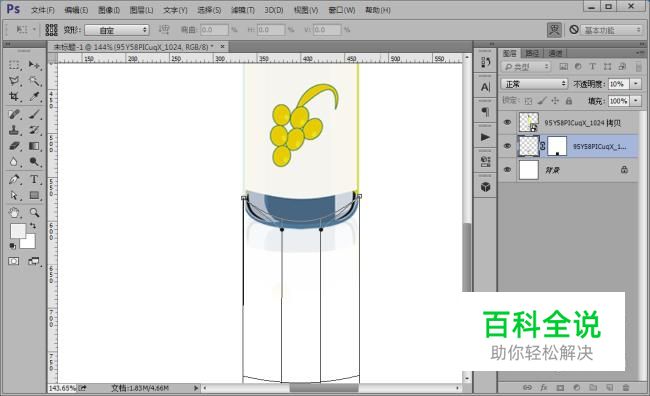Open the Character panel icon

coord(485,87)
